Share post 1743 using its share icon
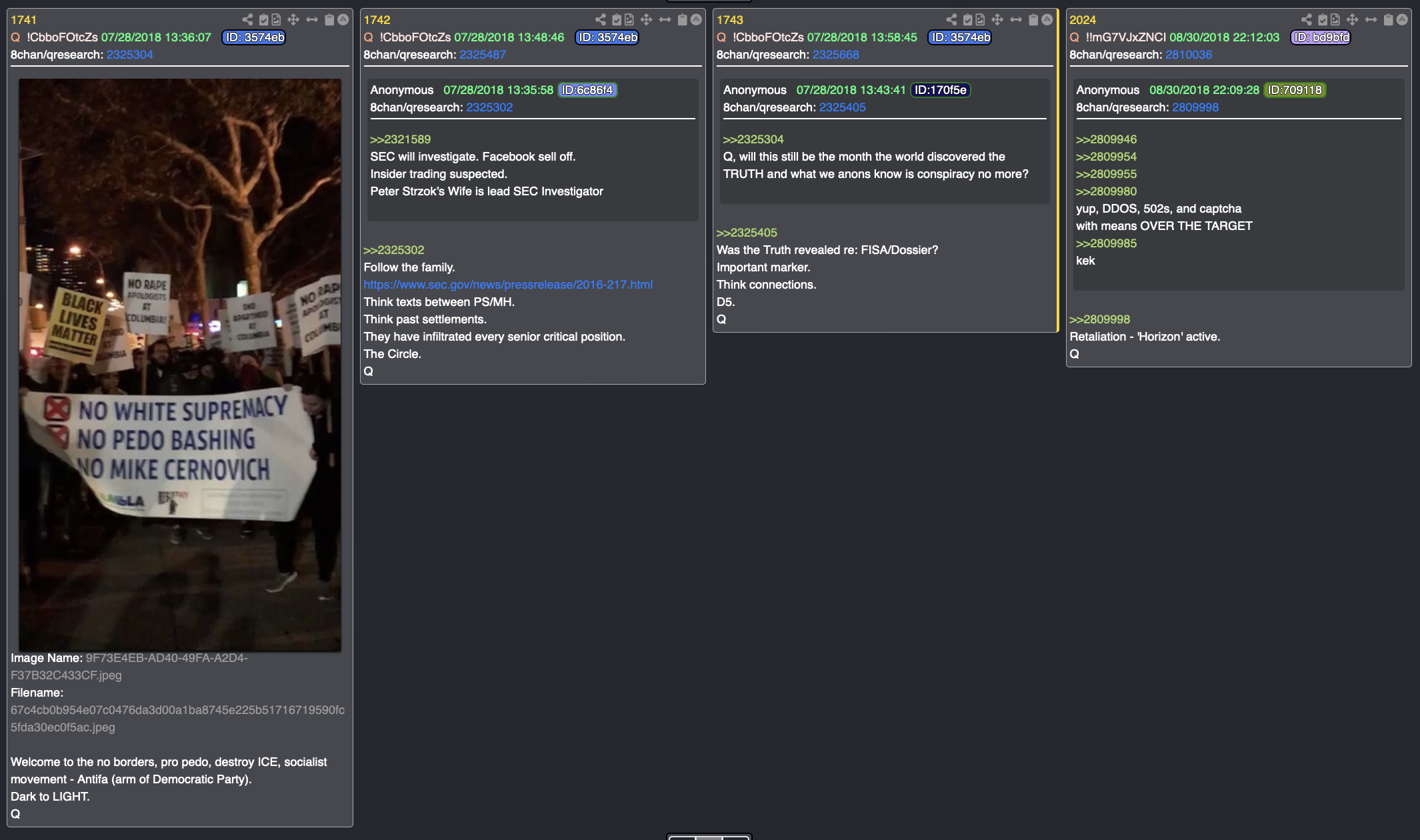This screenshot has width=1420, height=840. tap(952, 20)
